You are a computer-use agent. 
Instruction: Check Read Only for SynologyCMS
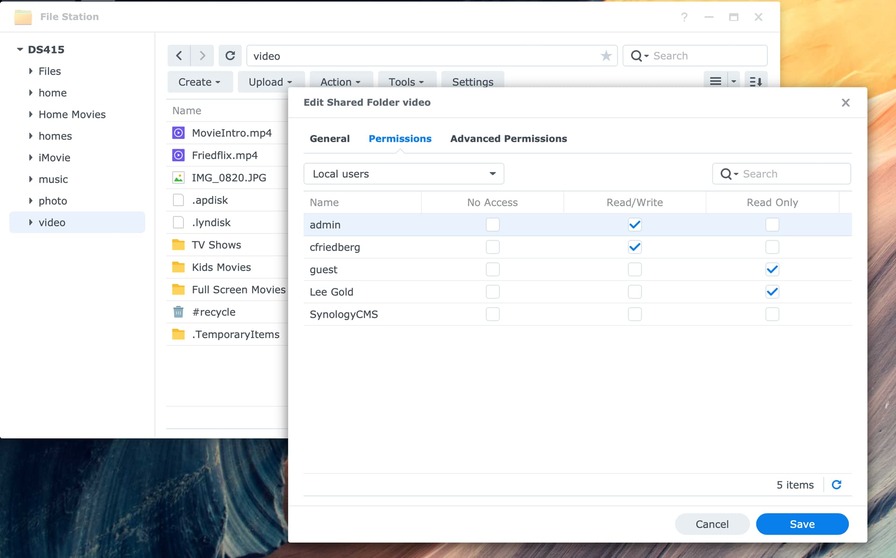[772, 314]
